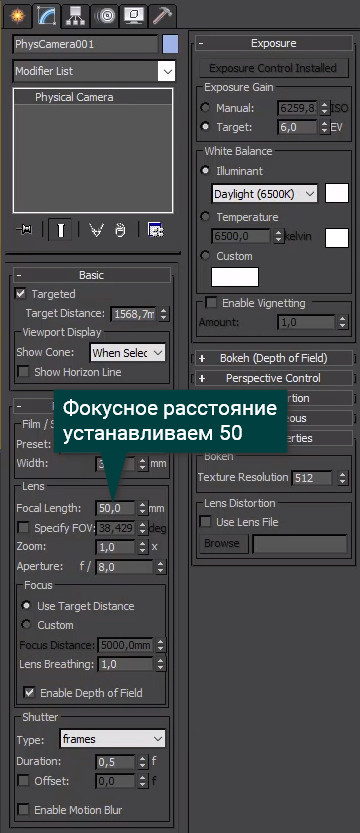Click the Zoom spinner arrows
This screenshot has width=360, height=833.
[x=142, y=547]
